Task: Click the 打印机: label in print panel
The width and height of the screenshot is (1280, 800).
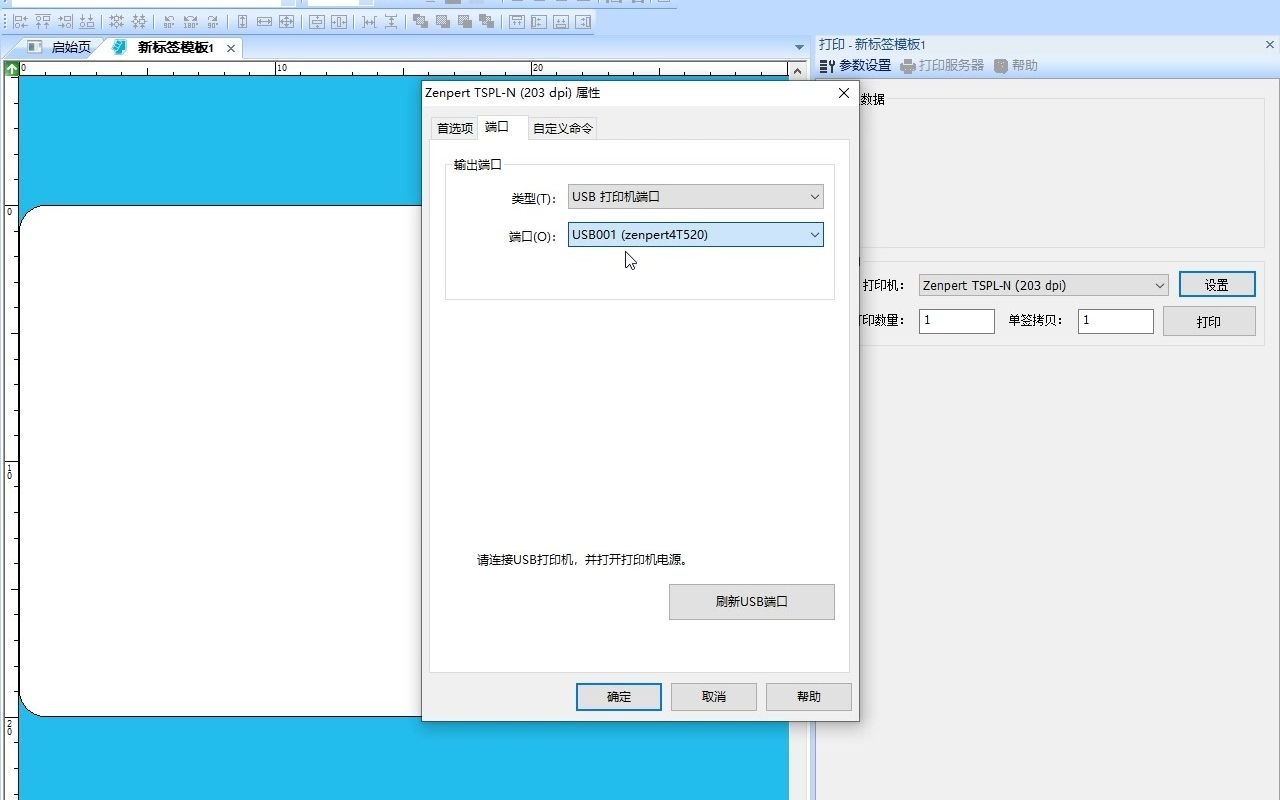Action: 883,286
